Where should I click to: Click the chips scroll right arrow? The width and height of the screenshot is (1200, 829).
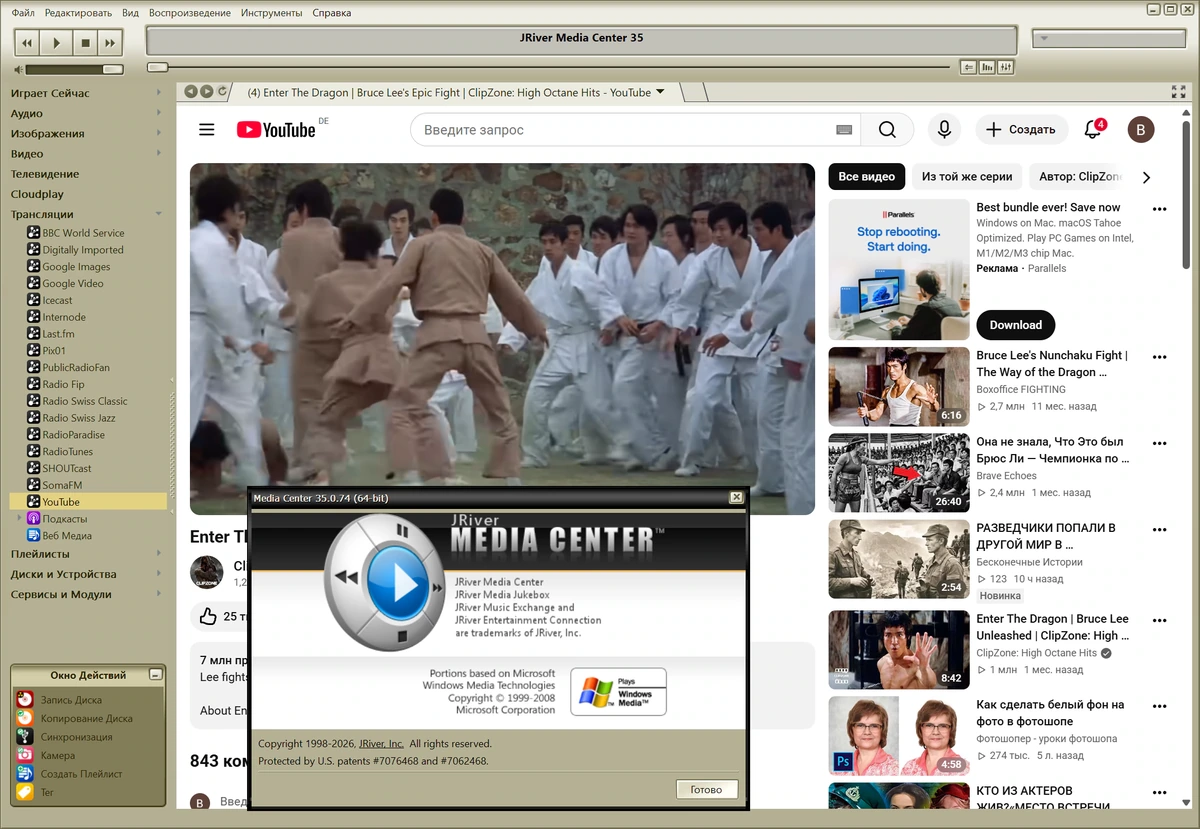[x=1146, y=177]
